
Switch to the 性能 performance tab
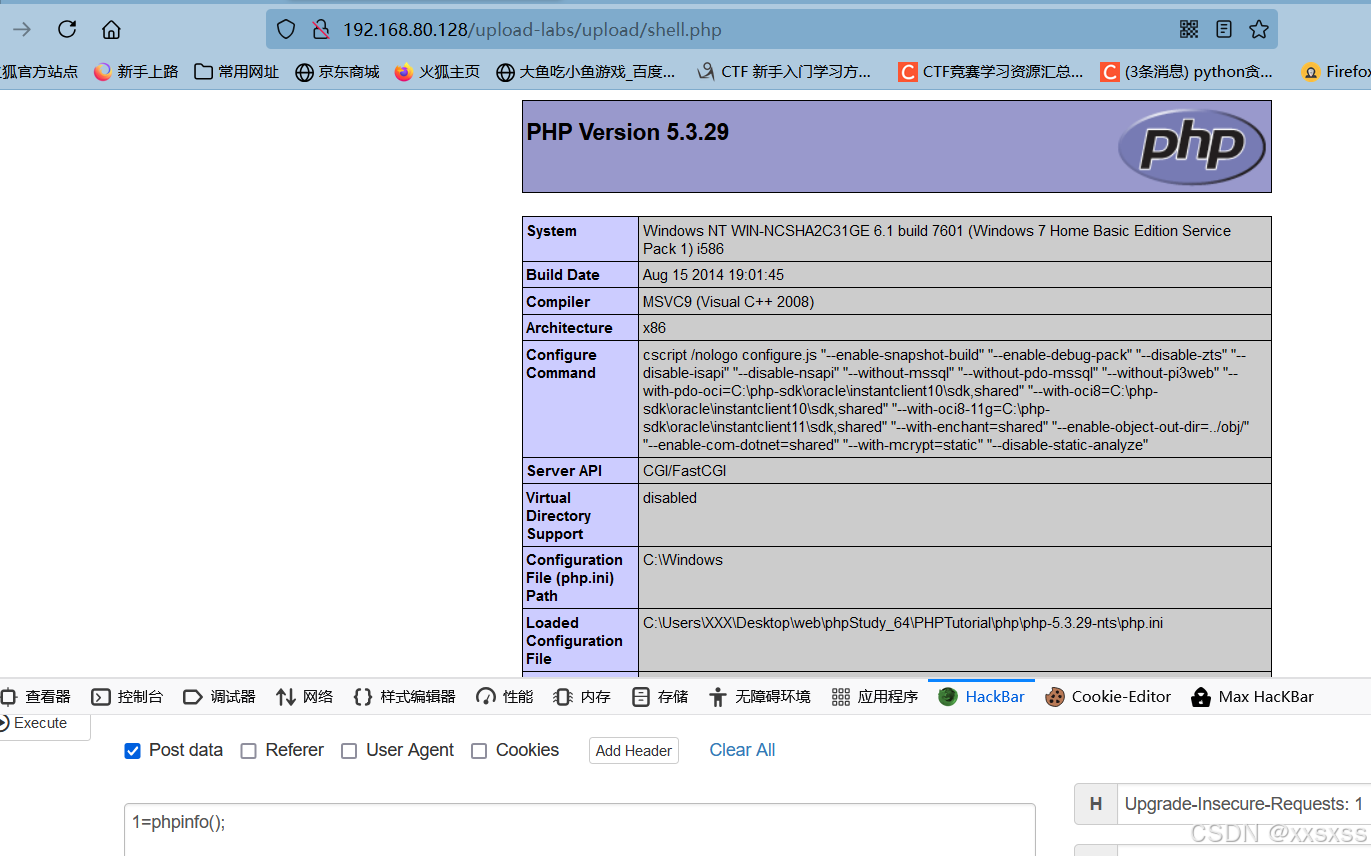point(505,697)
